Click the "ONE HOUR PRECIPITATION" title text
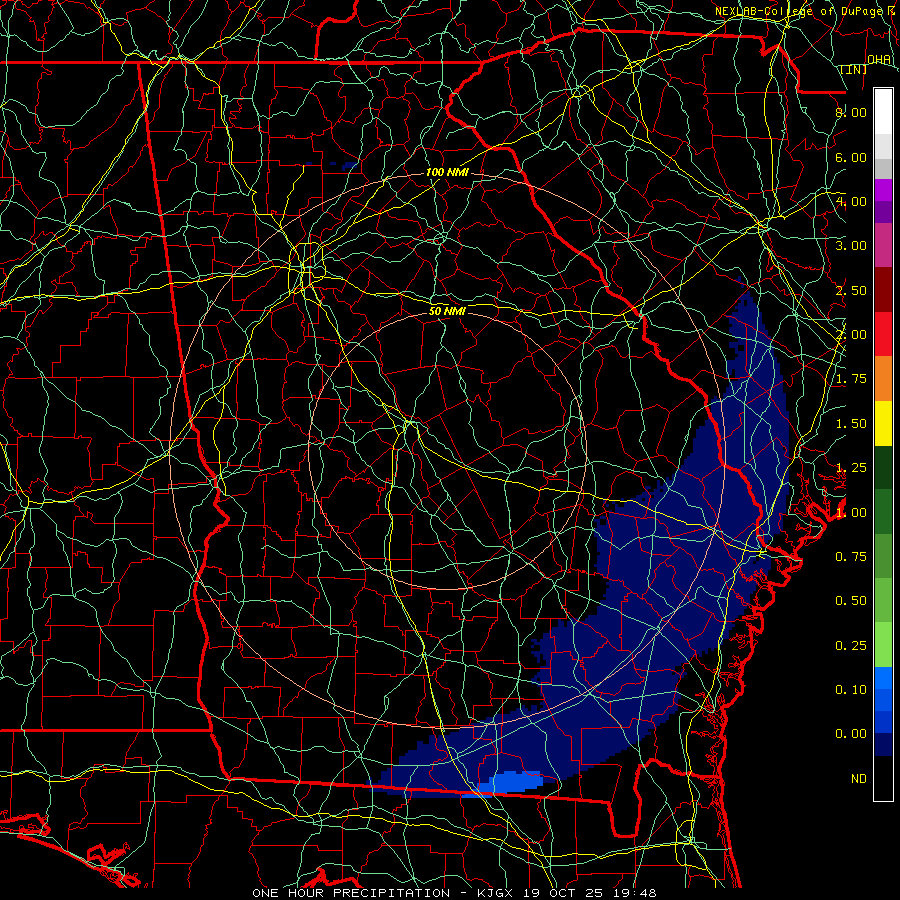The image size is (900, 900). coord(351,893)
